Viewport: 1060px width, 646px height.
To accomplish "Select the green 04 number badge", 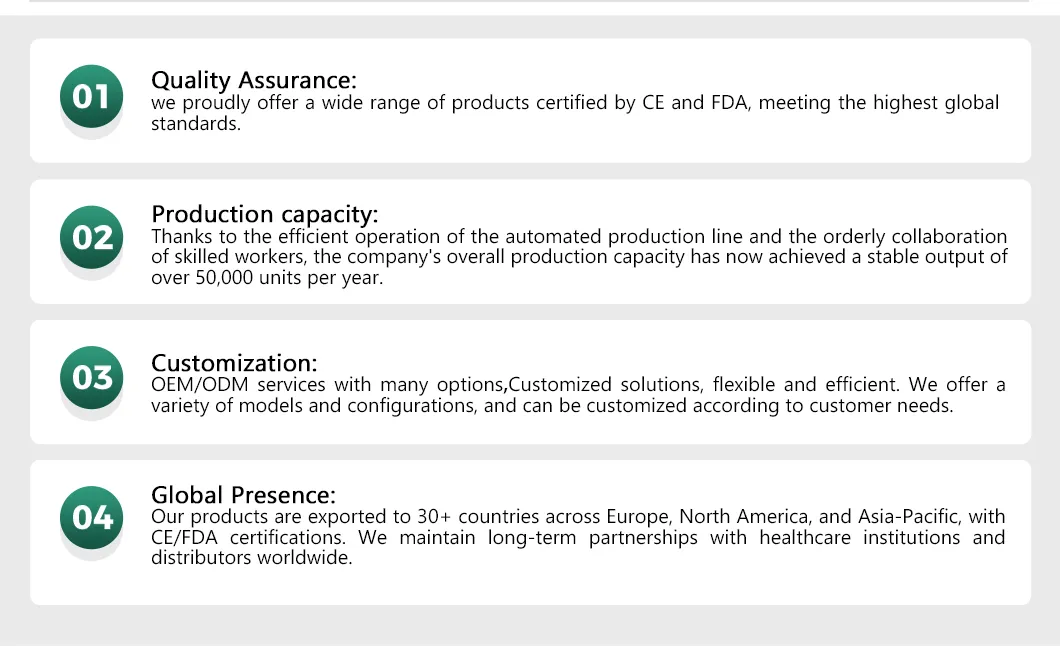I will [x=92, y=518].
